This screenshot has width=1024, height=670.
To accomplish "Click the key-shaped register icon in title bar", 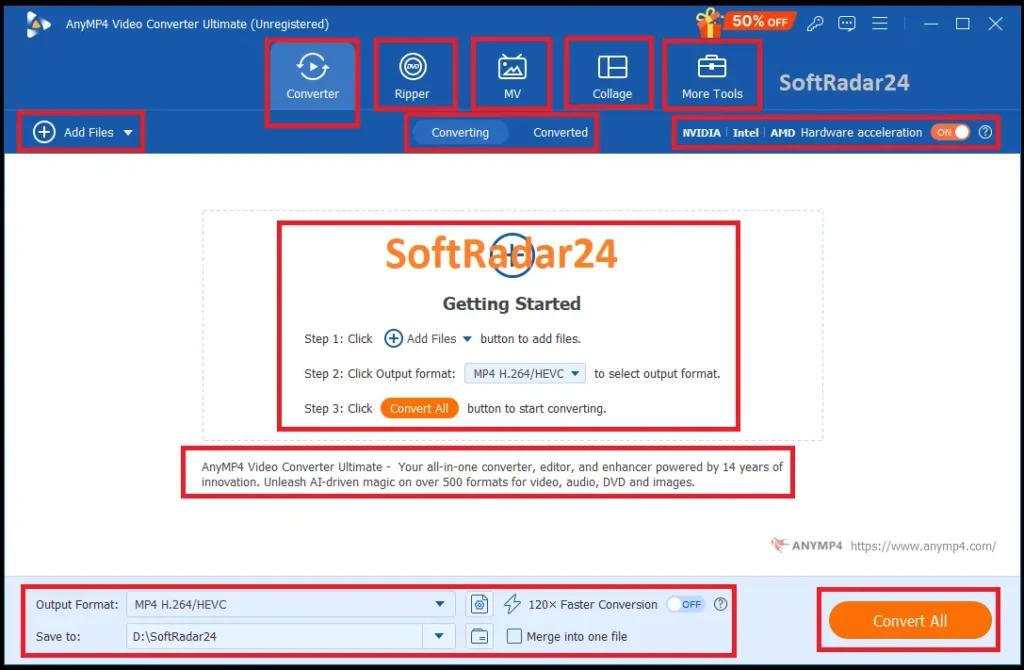I will point(816,23).
